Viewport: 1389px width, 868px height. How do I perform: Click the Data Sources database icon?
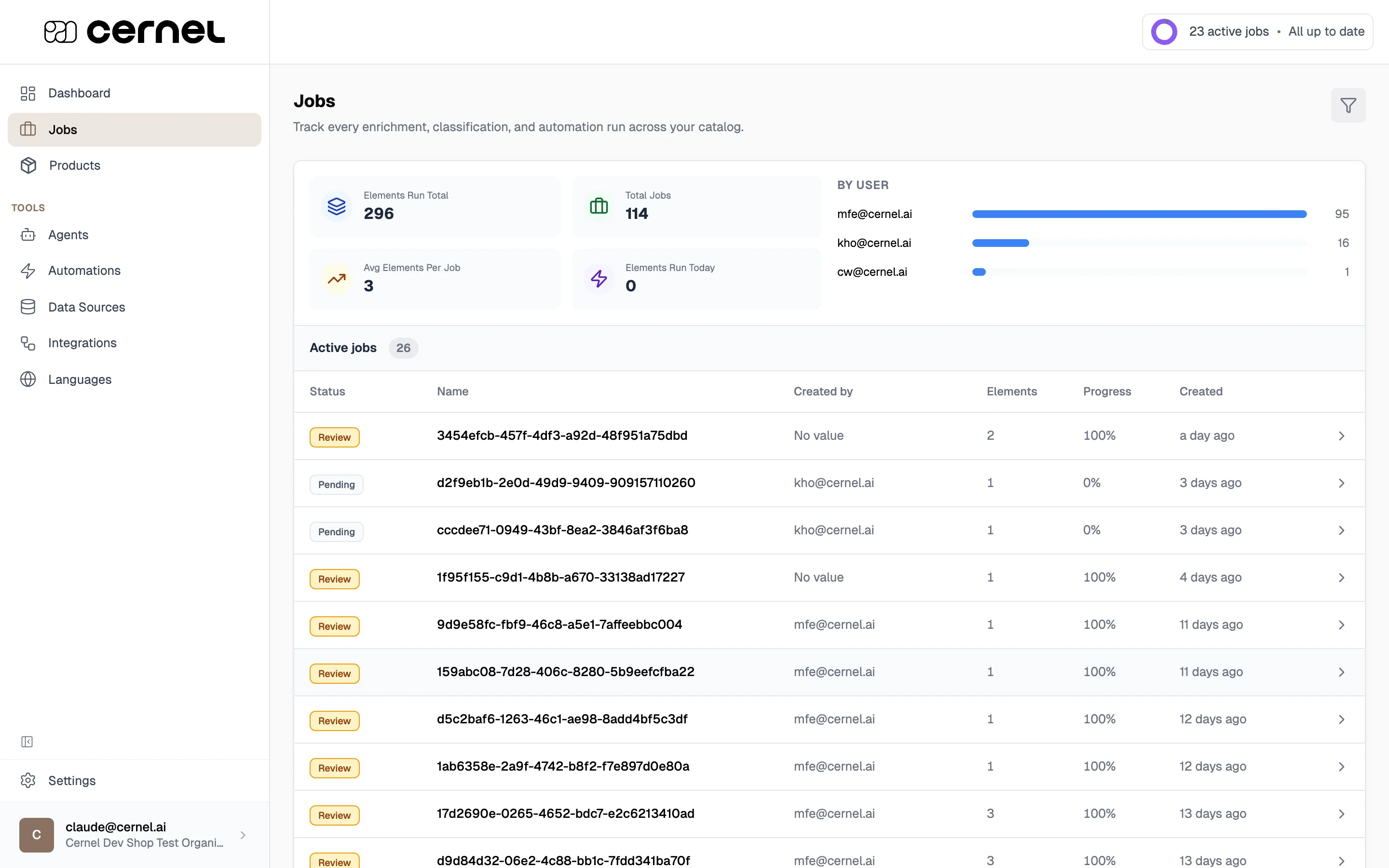point(27,307)
